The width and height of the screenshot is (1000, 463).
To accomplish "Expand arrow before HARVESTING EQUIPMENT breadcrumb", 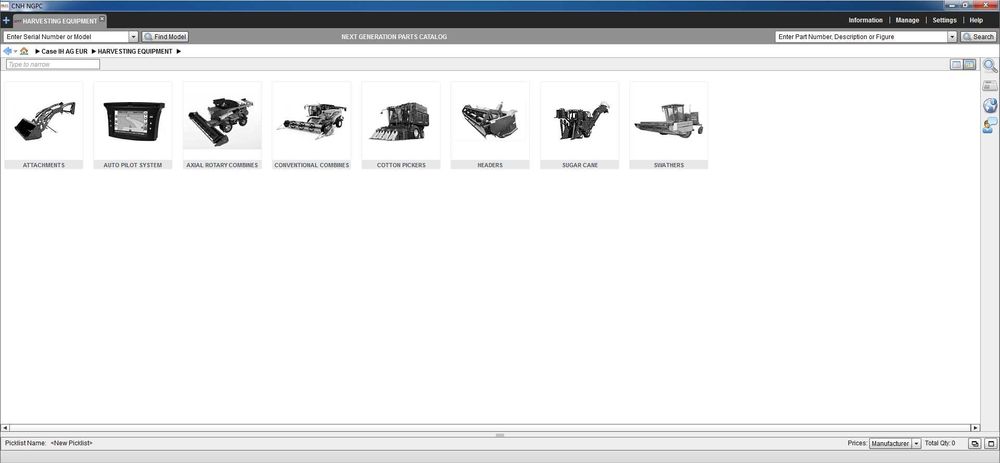I will pyautogui.click(x=94, y=51).
